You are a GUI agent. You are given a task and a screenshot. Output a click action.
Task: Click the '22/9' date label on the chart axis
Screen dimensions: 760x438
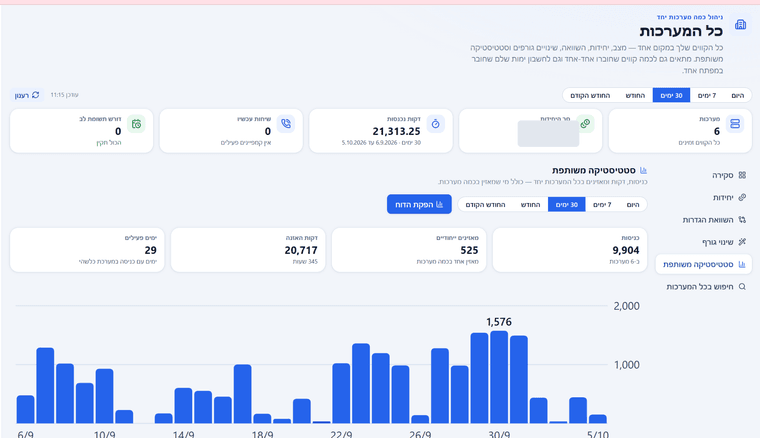pyautogui.click(x=341, y=434)
